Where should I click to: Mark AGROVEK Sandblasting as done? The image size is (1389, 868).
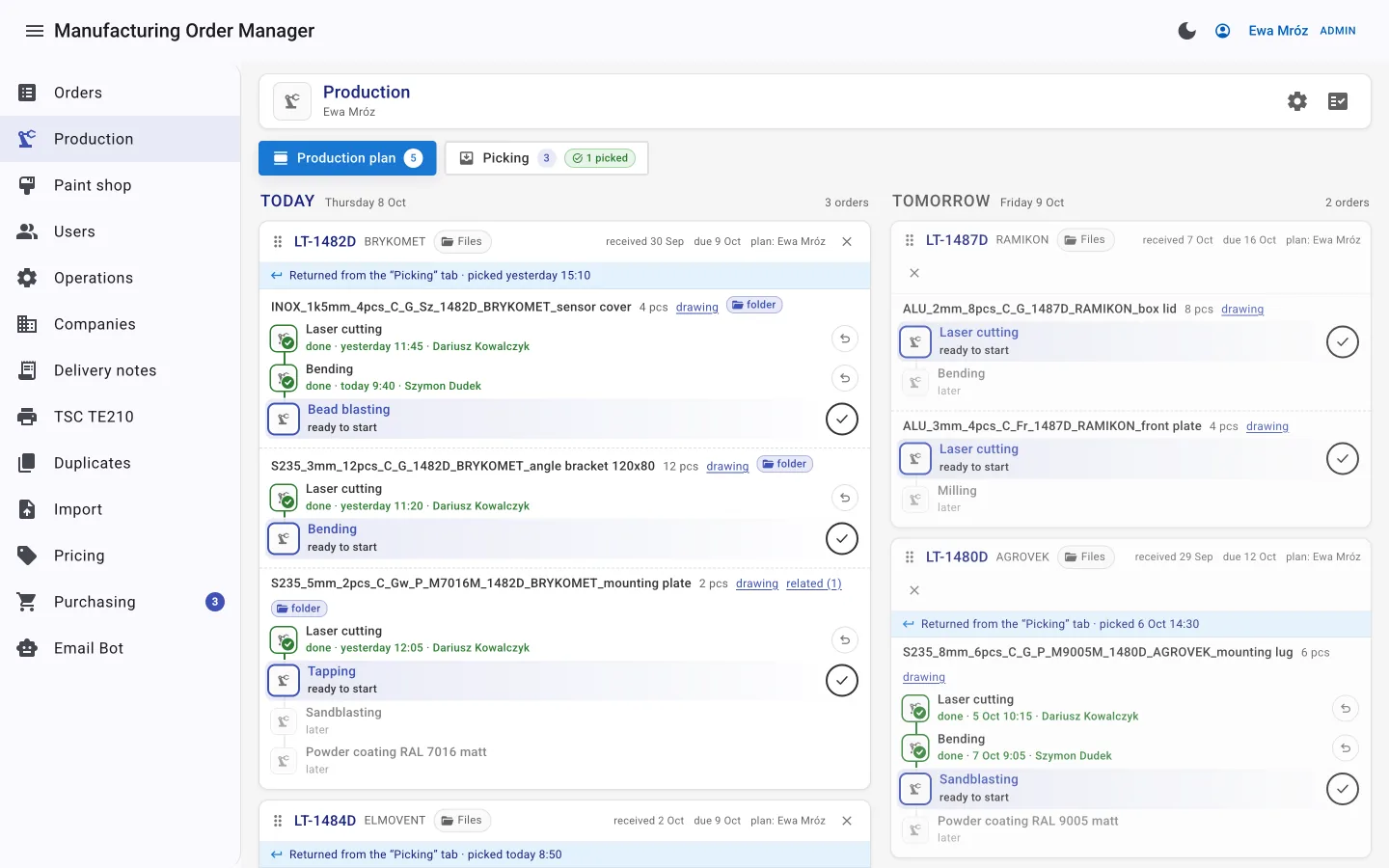[1343, 789]
